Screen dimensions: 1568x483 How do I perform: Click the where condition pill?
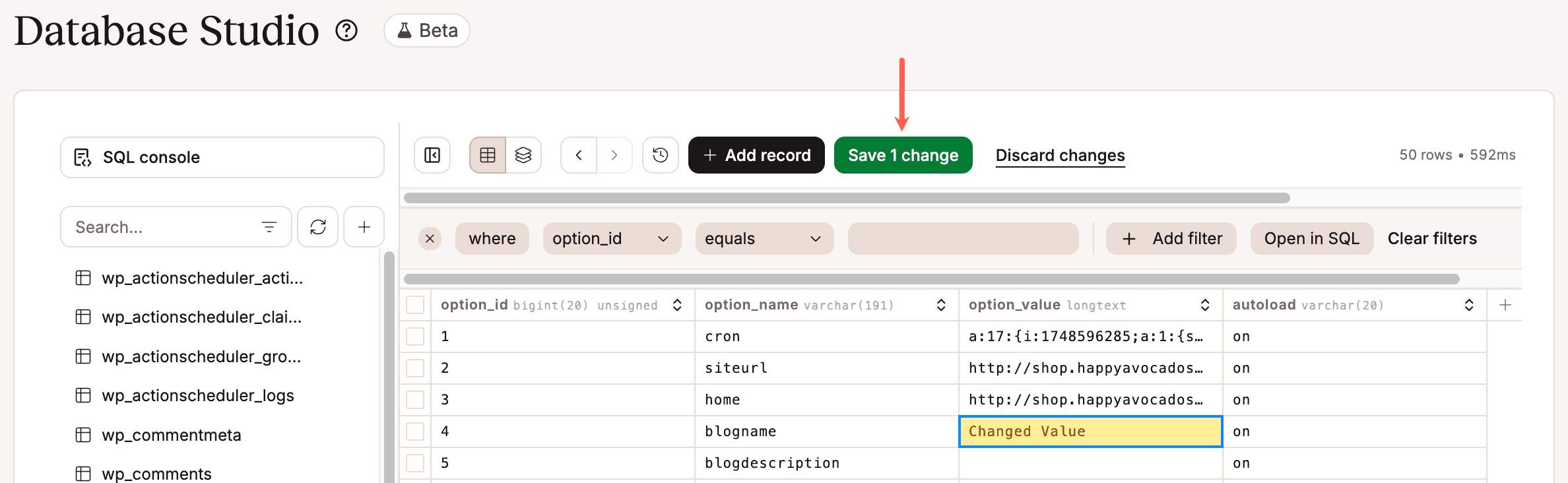tap(492, 238)
